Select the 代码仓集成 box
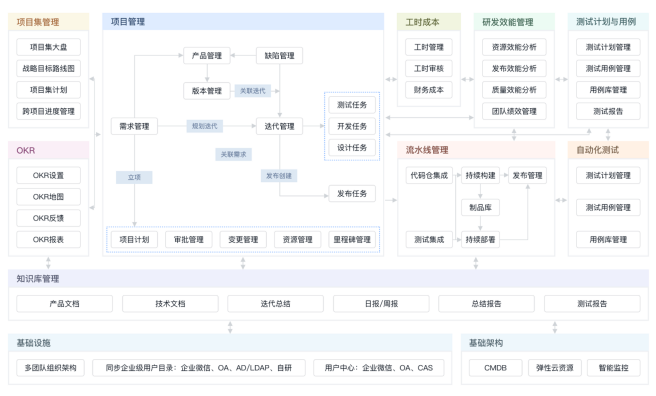 pos(429,175)
